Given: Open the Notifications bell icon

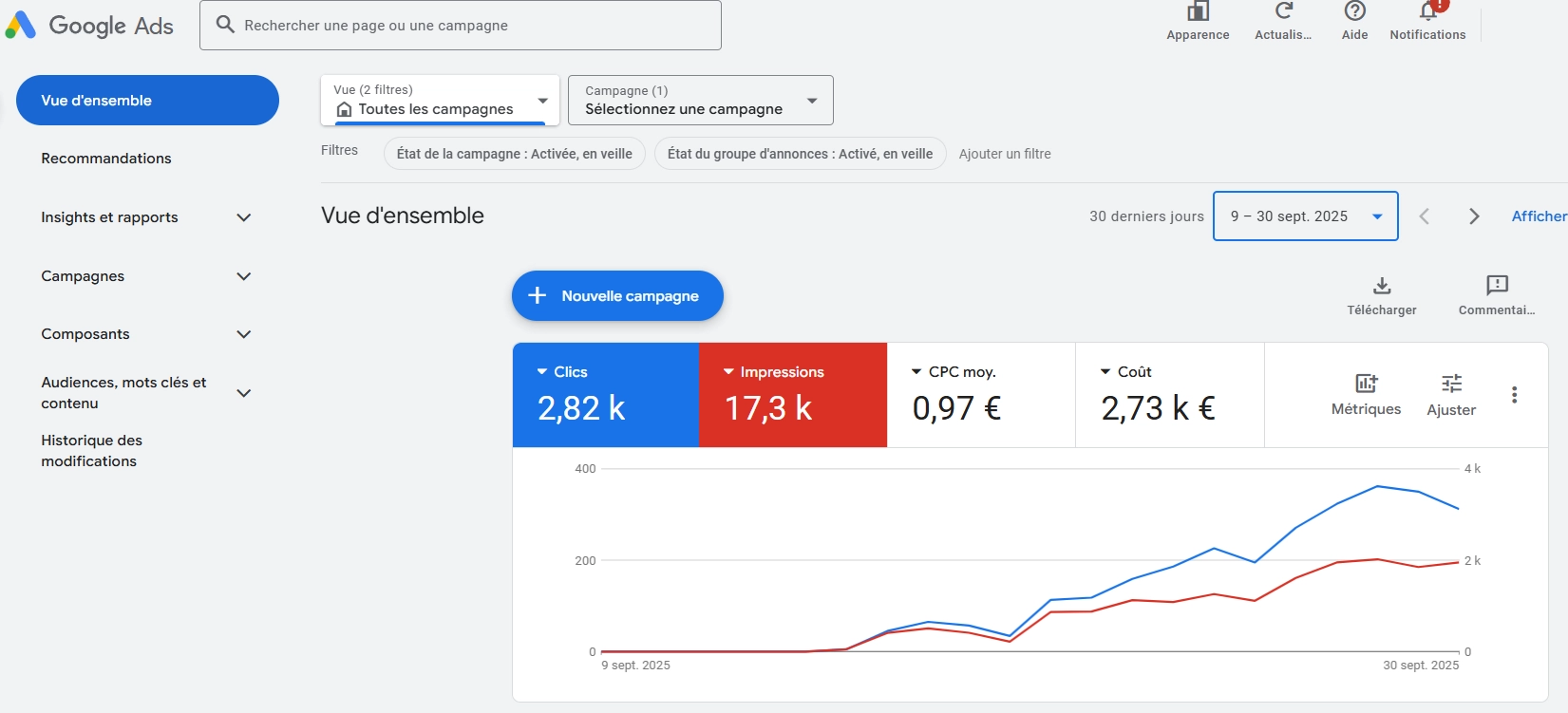Looking at the screenshot, I should click(1427, 12).
